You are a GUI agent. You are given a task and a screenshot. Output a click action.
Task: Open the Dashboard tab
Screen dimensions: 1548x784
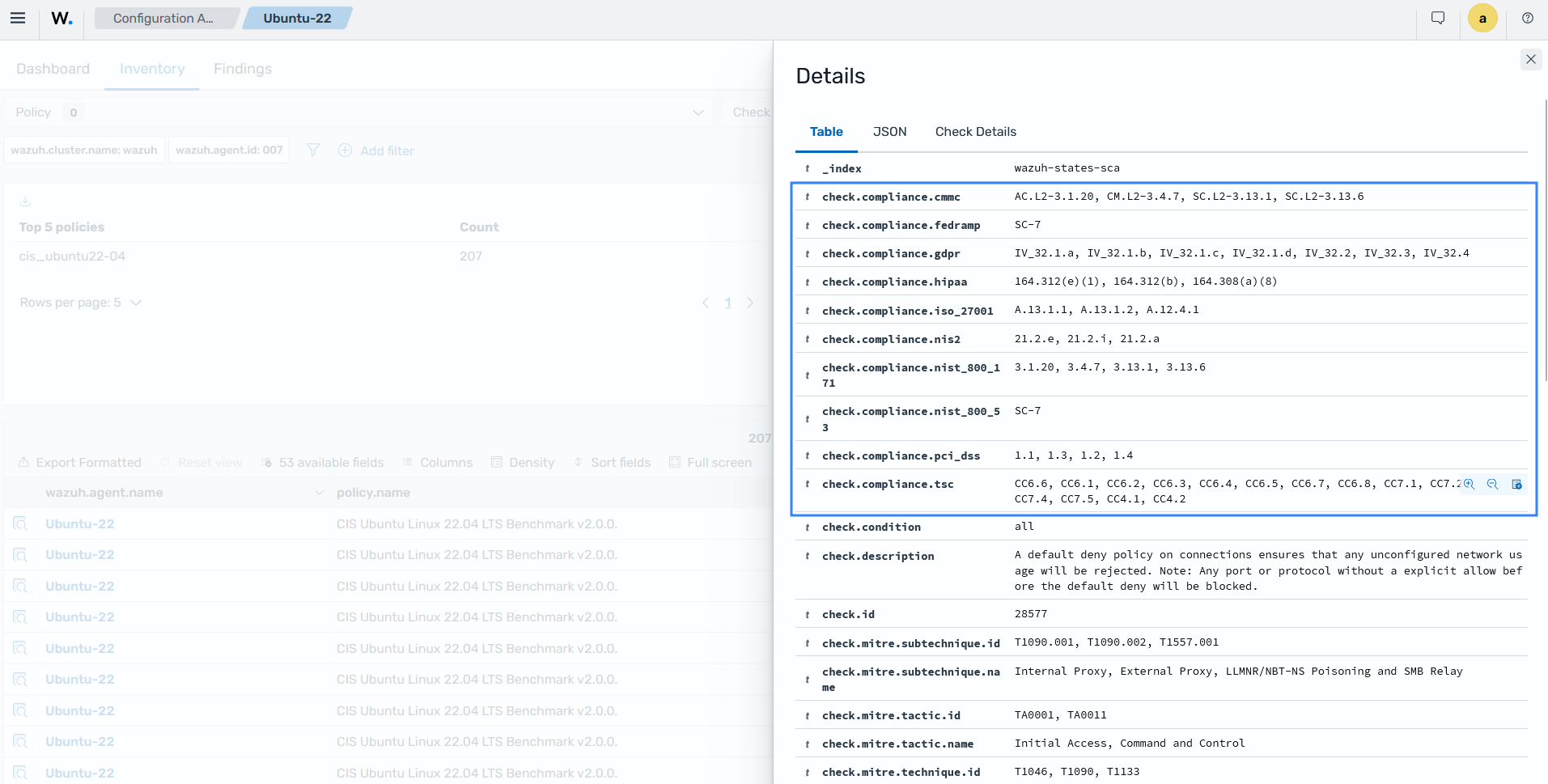(53, 69)
